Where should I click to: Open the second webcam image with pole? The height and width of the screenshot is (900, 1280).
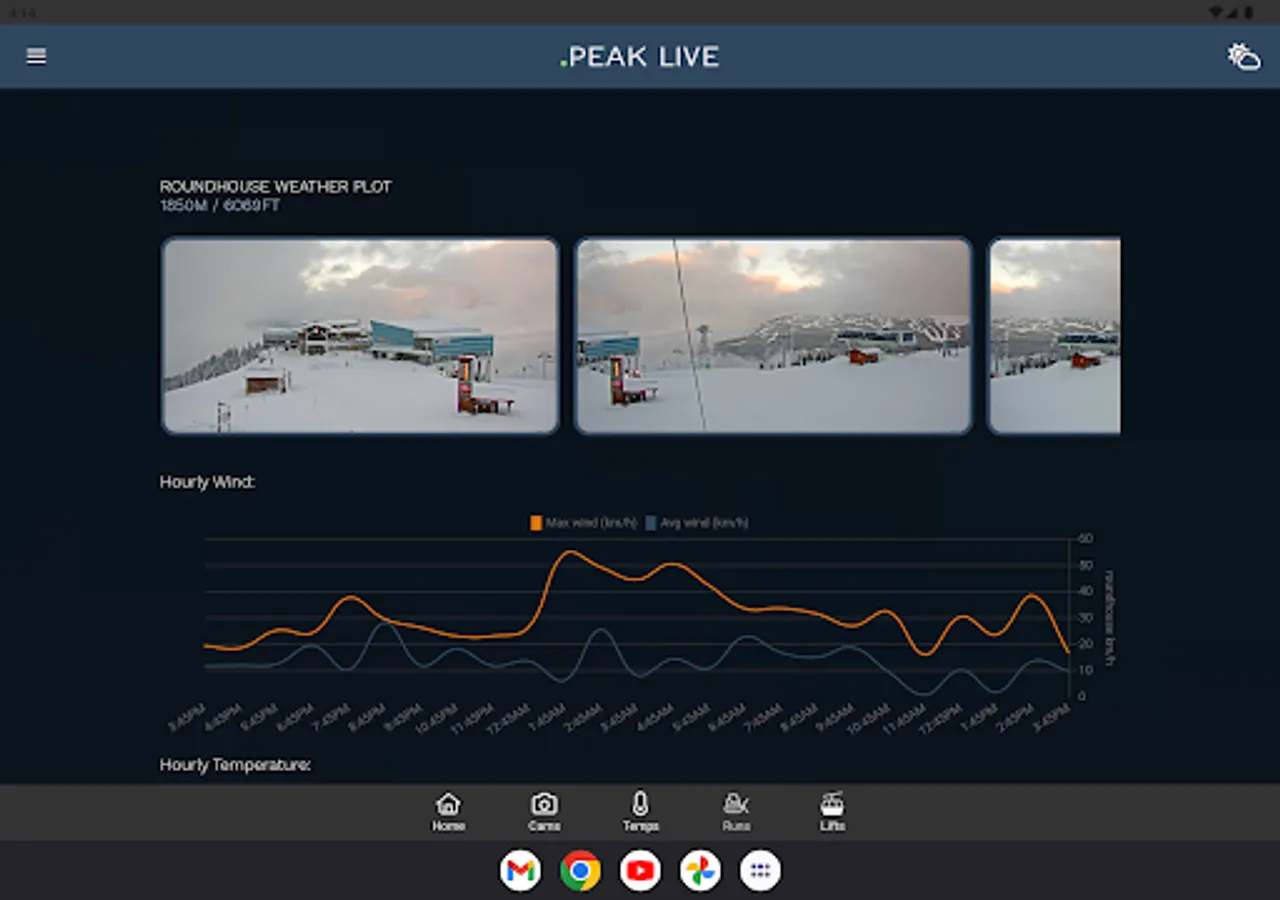pyautogui.click(x=774, y=336)
